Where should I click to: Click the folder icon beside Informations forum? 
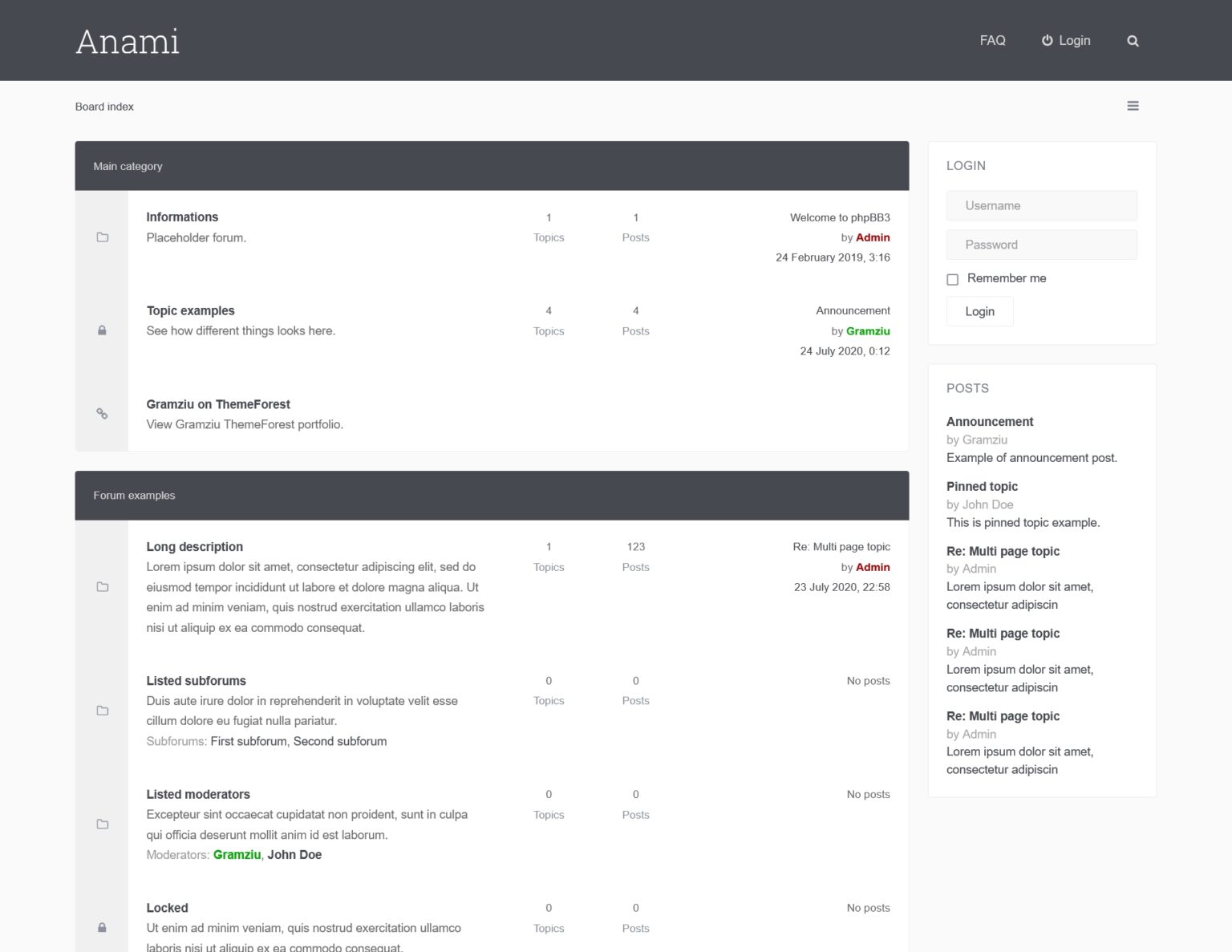coord(103,237)
